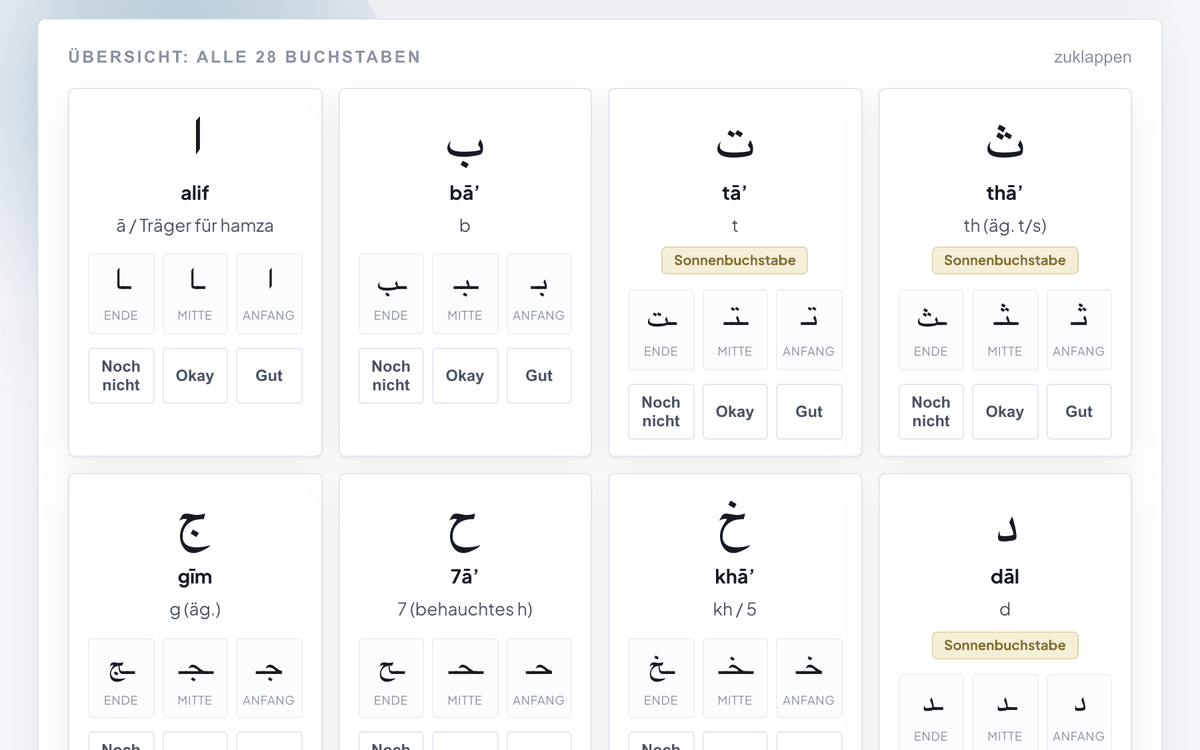Click the text 'th (äg. t/s)'
Viewport: 1200px width, 750px height.
pos(1005,226)
